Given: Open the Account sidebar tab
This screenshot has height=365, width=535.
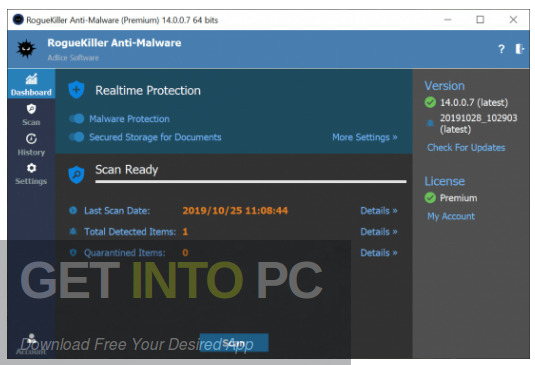Looking at the screenshot, I should pyautogui.click(x=31, y=344).
